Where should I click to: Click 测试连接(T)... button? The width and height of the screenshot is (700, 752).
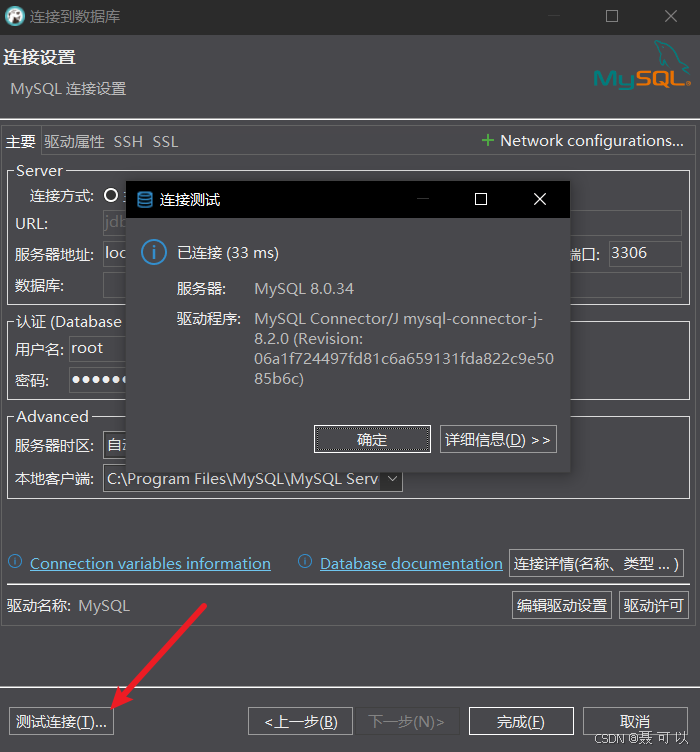pyautogui.click(x=61, y=721)
